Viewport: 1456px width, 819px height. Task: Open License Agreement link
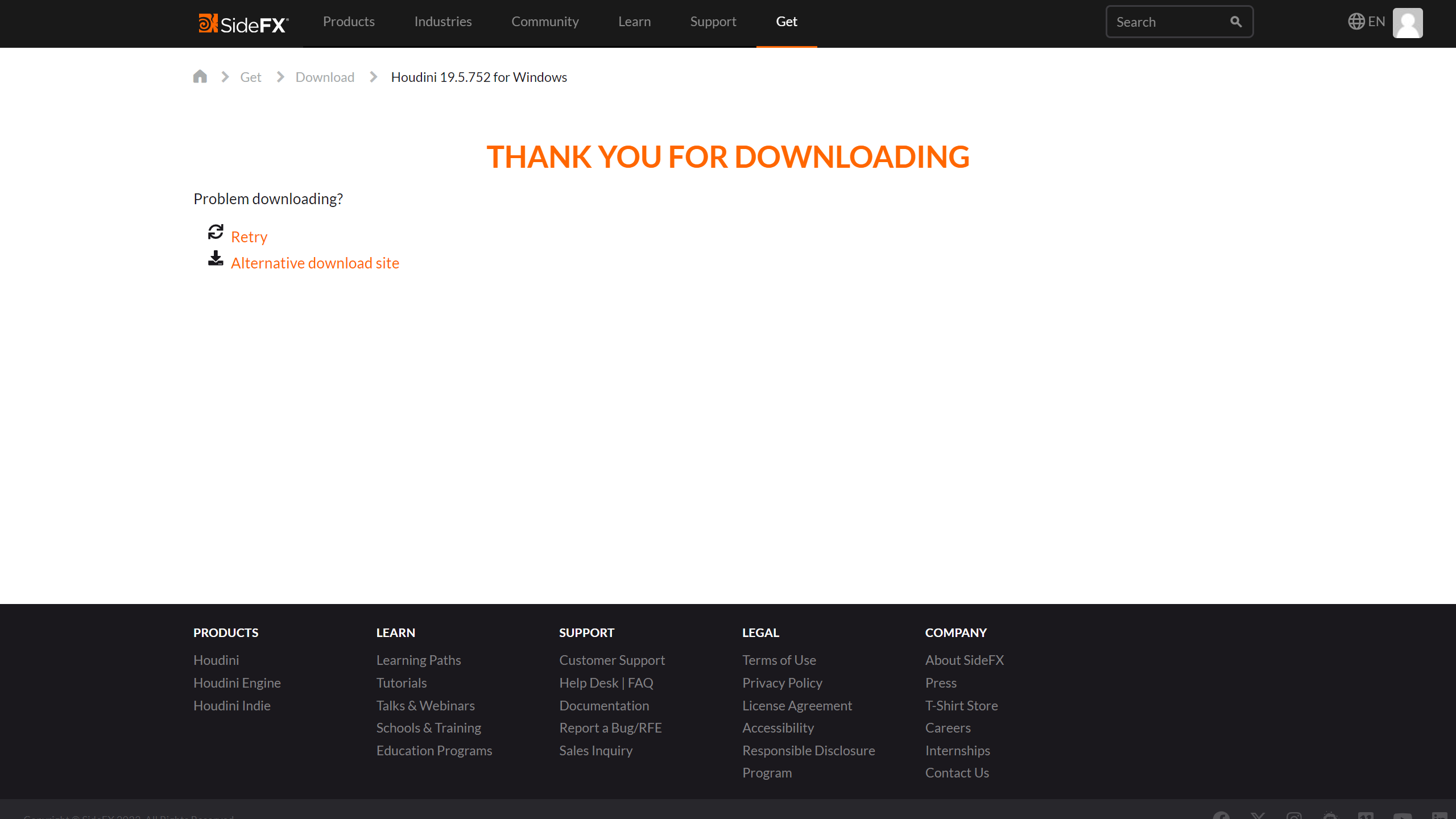pyautogui.click(x=797, y=705)
